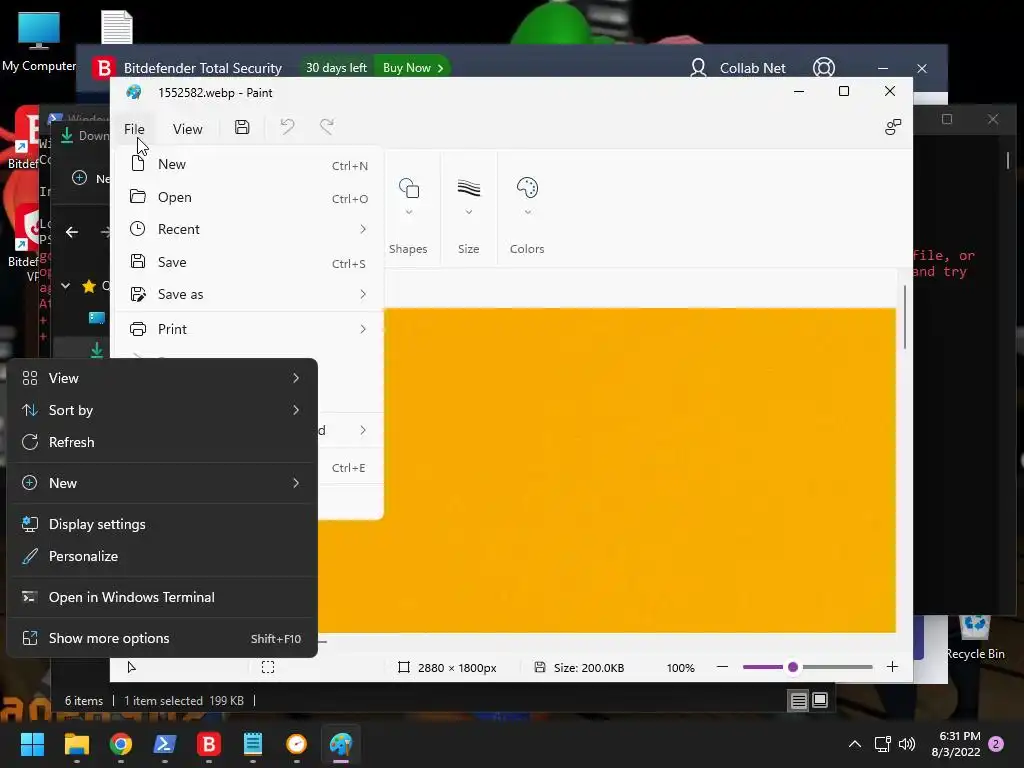Open PowerShell from taskbar
Screen dimensions: 1024x768
165,744
